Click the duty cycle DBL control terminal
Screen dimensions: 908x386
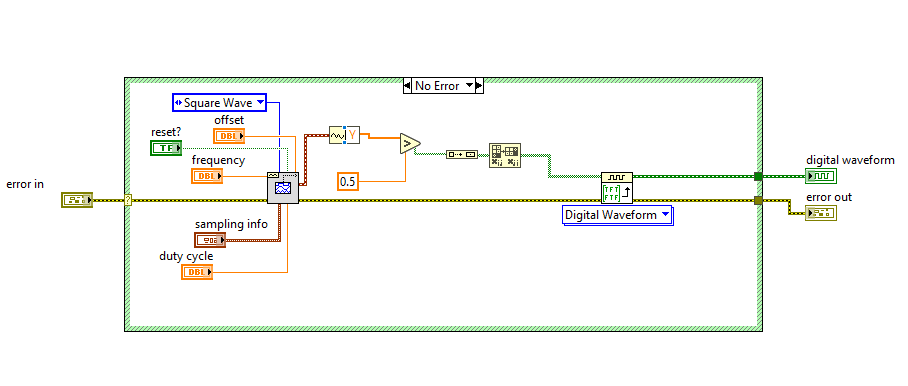[197, 272]
